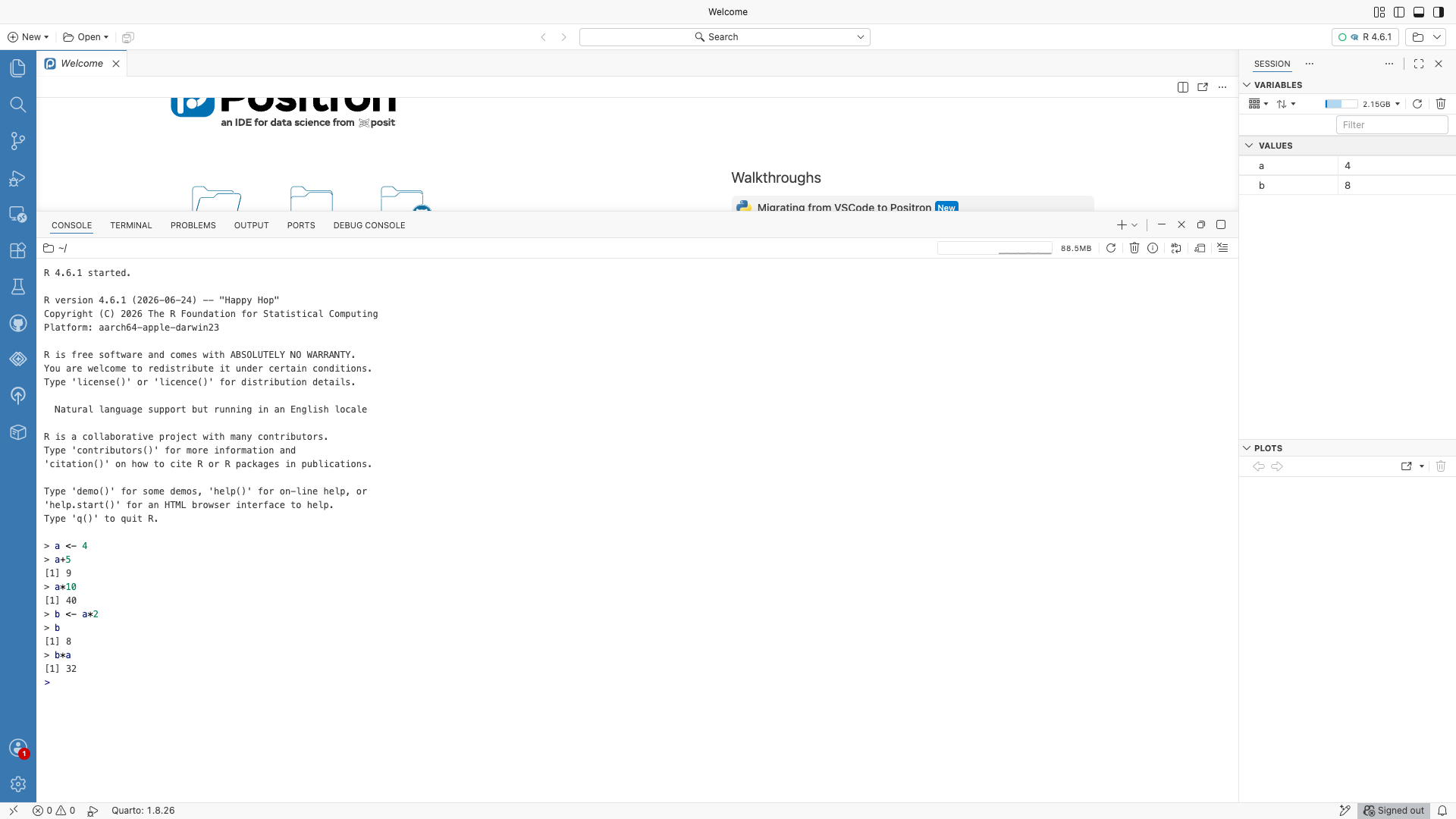Open the folder selector dropdown

point(1426,37)
